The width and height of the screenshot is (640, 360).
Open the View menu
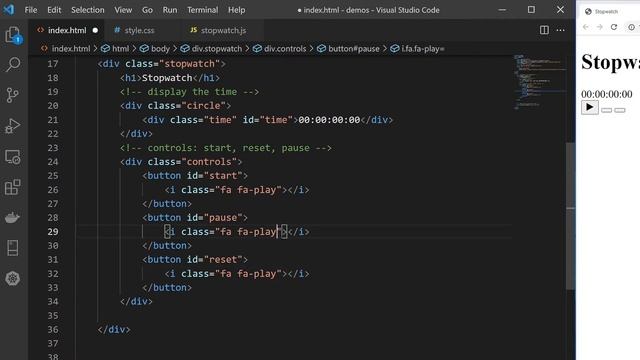tap(123, 10)
